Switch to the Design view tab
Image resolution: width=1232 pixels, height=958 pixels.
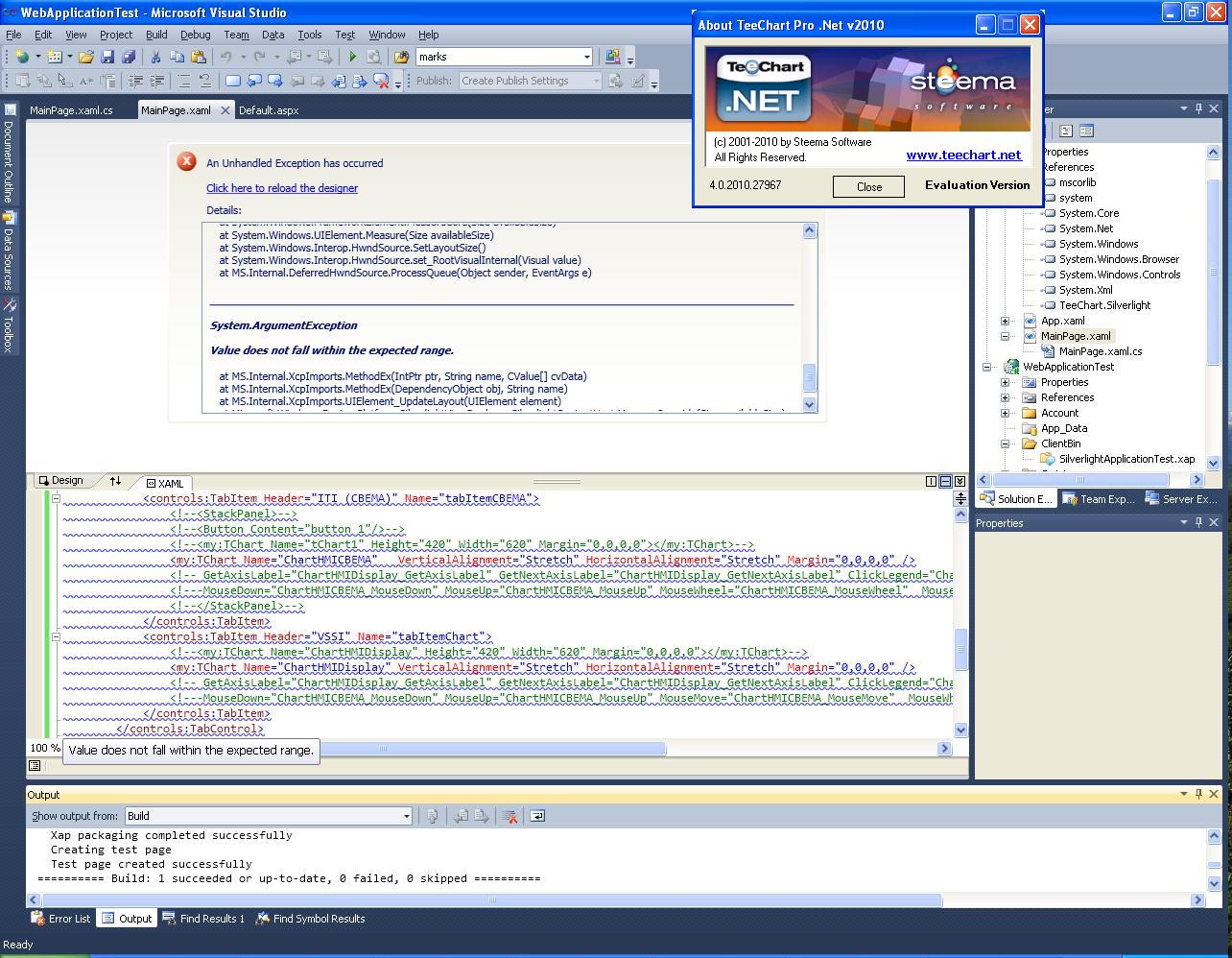coord(61,481)
